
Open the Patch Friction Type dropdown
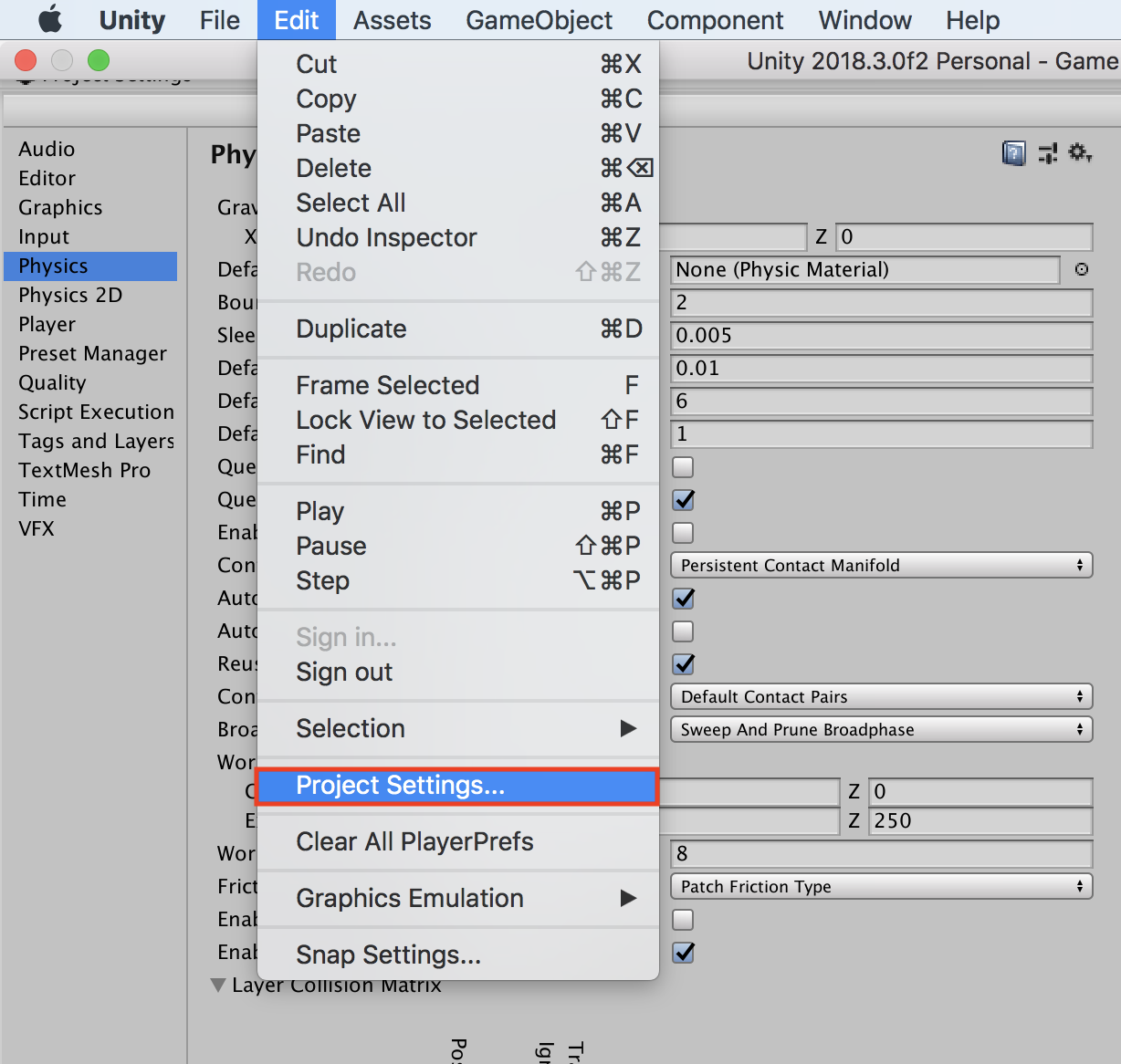pos(881,887)
